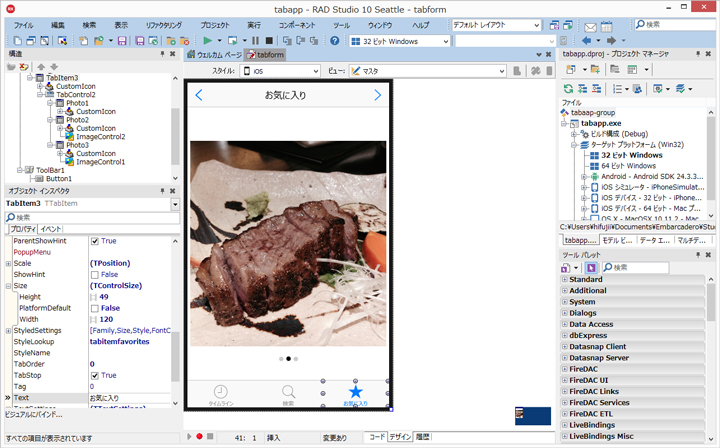This screenshot has height=448, width=720.
Task: Click the Run (green play) toolbar button
Action: [208, 41]
